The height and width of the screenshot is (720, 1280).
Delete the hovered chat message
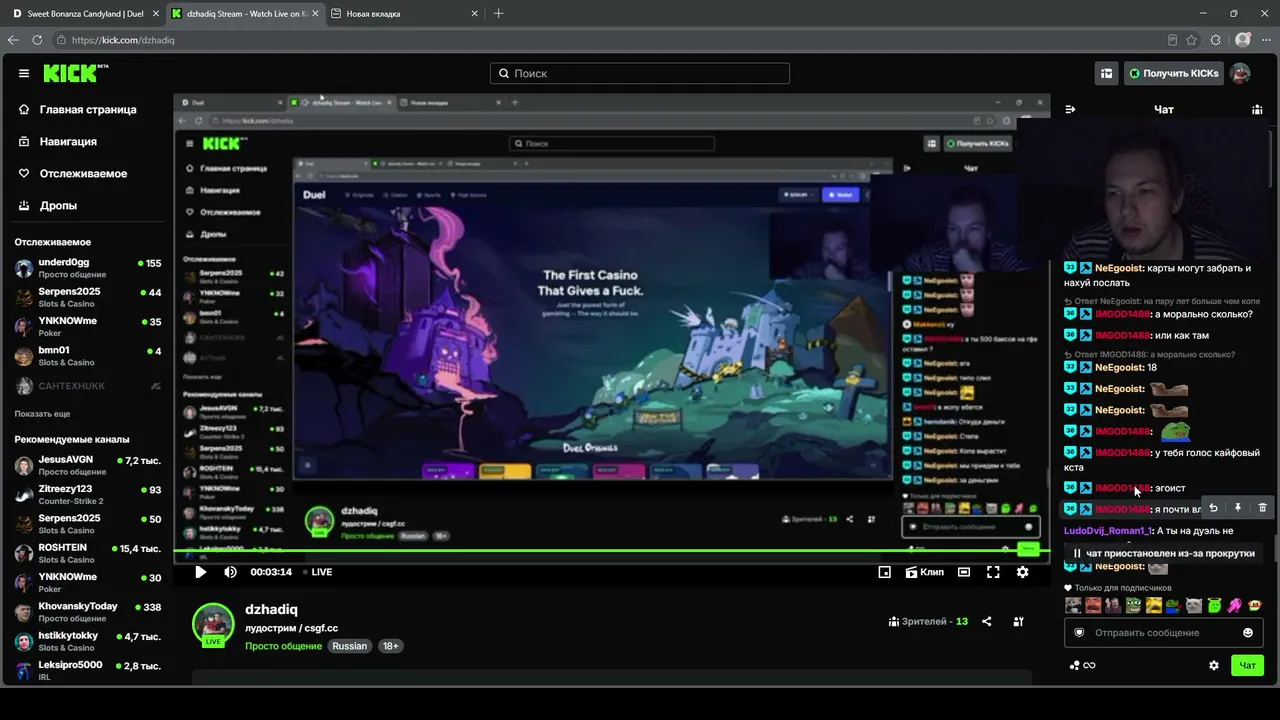point(1262,508)
